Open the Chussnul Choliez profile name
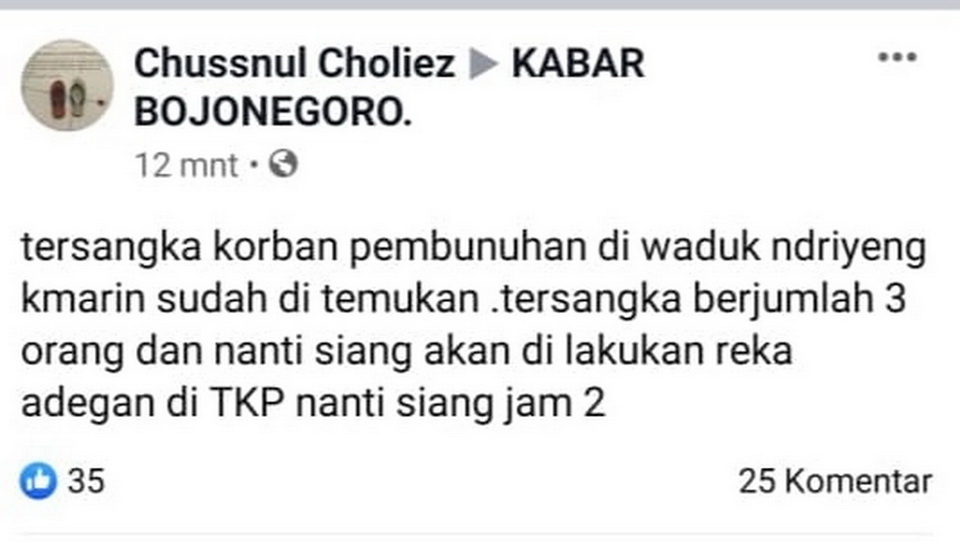The image size is (960, 542). pos(294,63)
